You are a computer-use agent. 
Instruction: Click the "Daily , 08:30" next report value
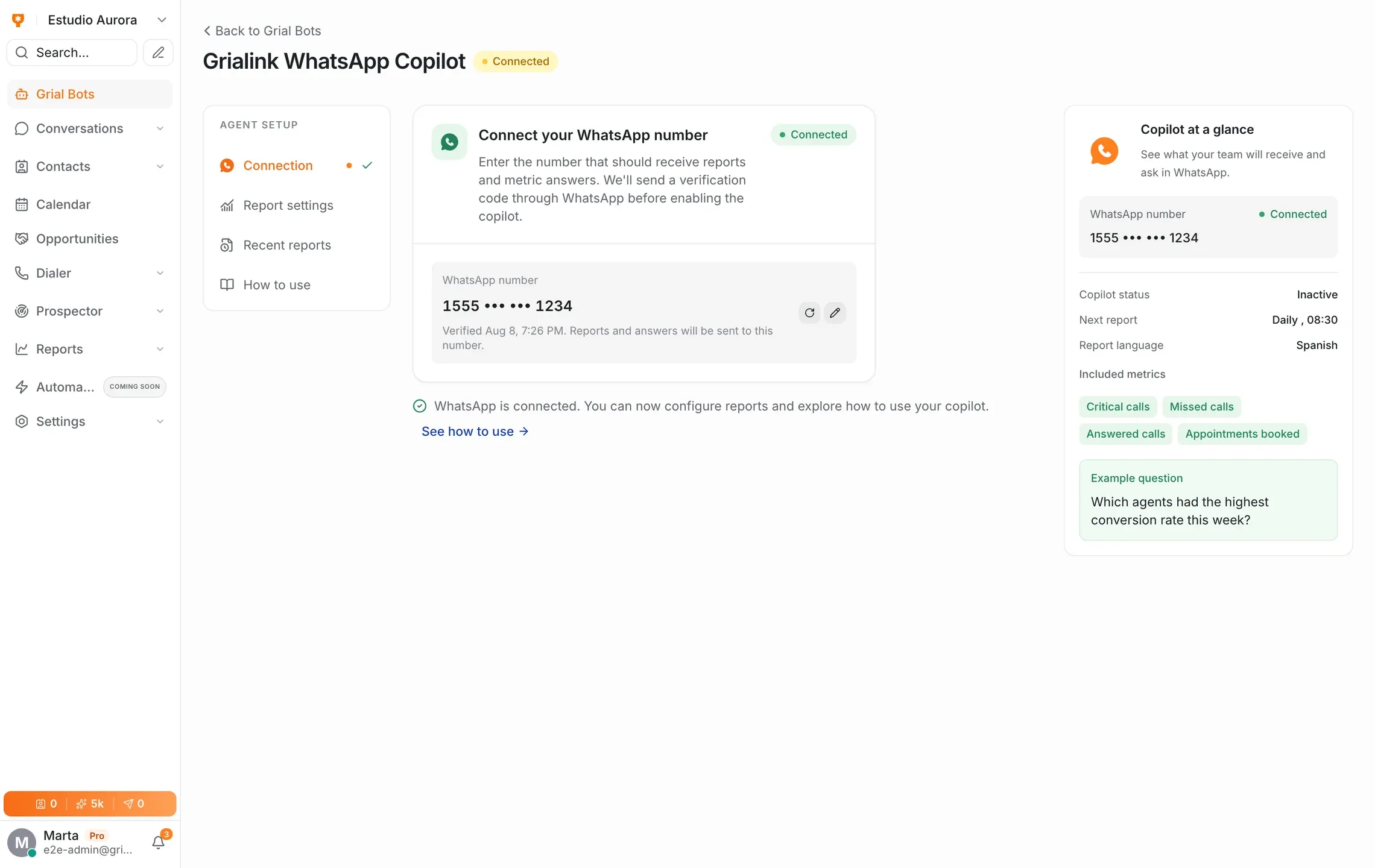1304,320
